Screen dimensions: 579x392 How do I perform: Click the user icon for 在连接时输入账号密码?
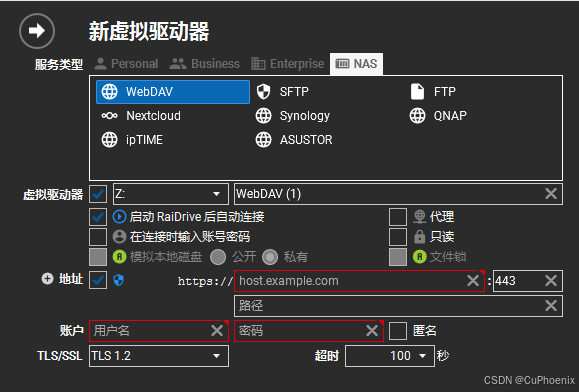click(x=119, y=237)
